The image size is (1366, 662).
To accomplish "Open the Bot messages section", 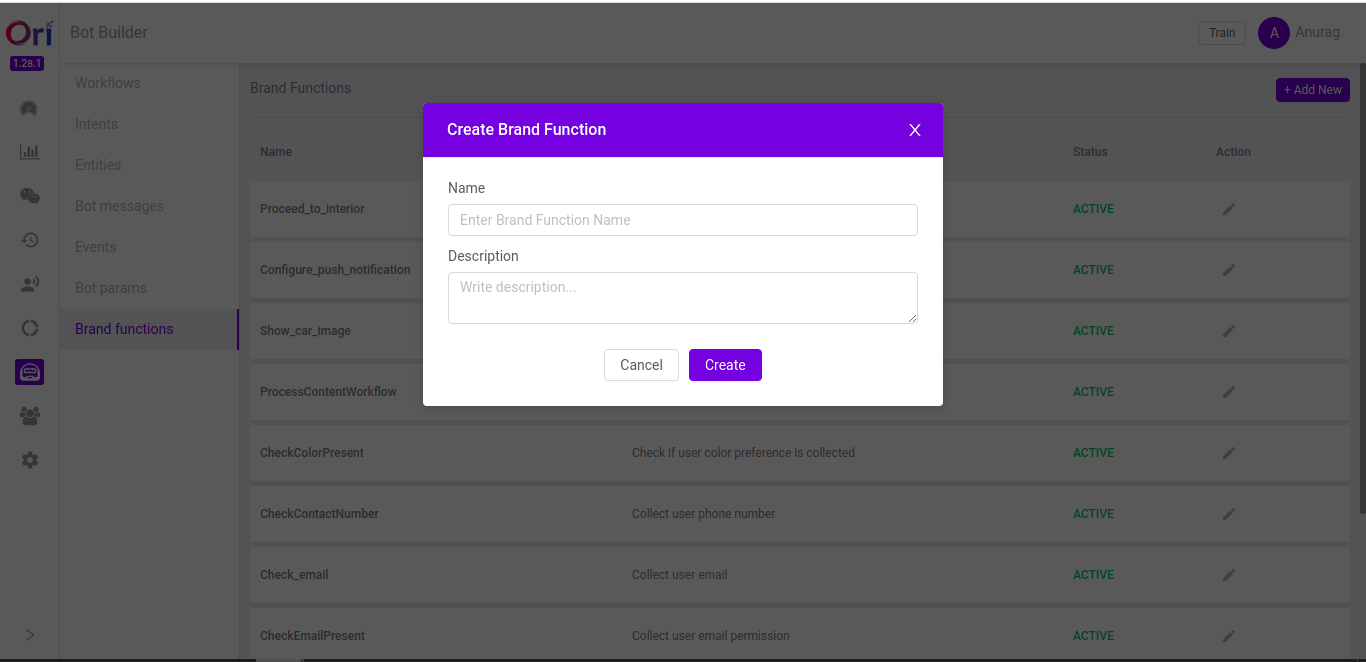I will 119,205.
